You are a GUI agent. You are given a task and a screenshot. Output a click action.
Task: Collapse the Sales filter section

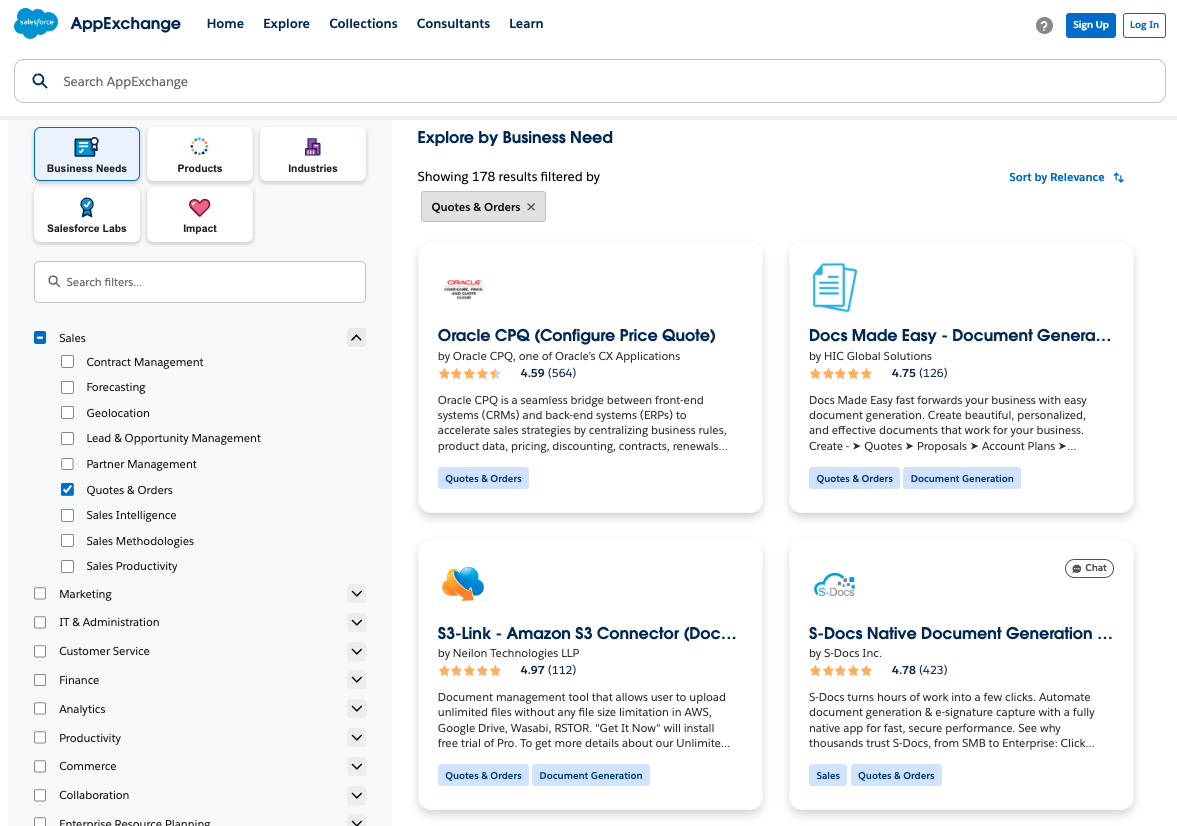tap(357, 338)
